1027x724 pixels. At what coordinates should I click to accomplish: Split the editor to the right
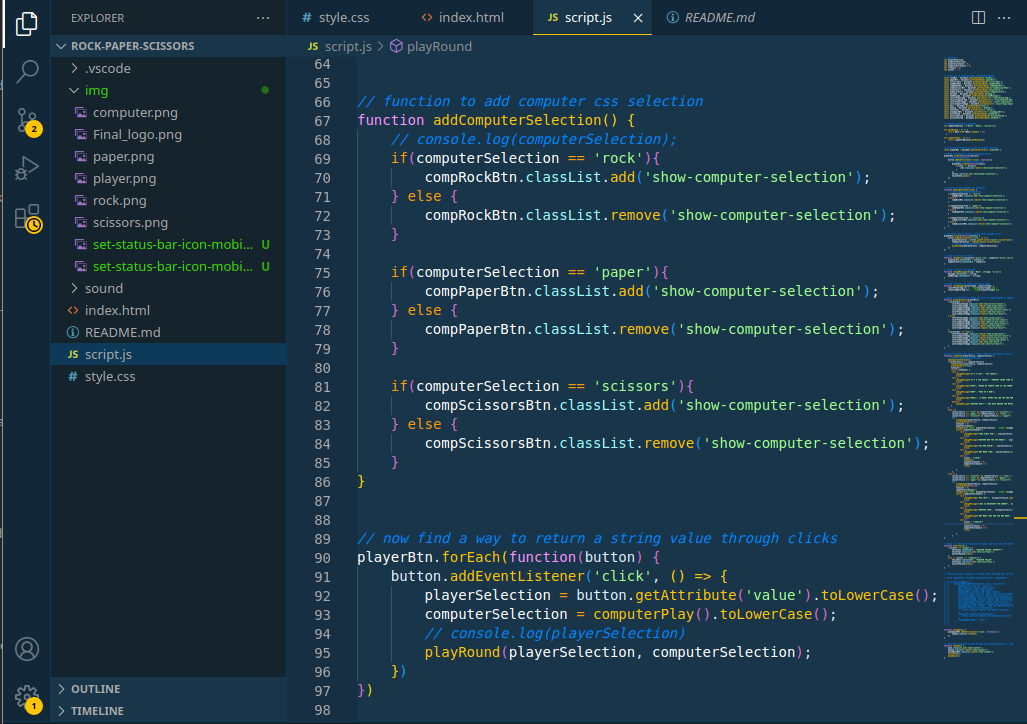(978, 18)
